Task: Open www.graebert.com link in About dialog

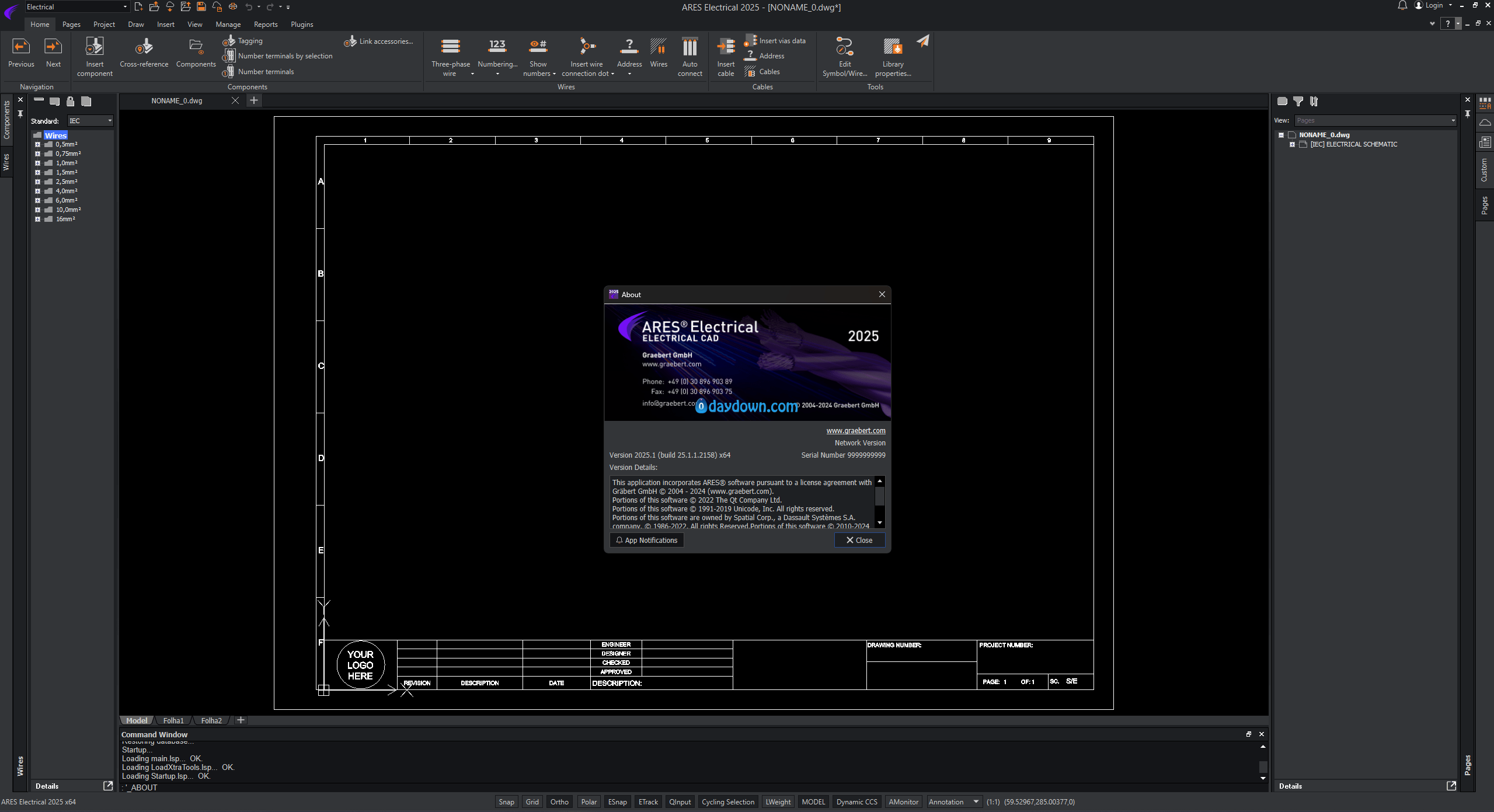Action: pyautogui.click(x=855, y=431)
